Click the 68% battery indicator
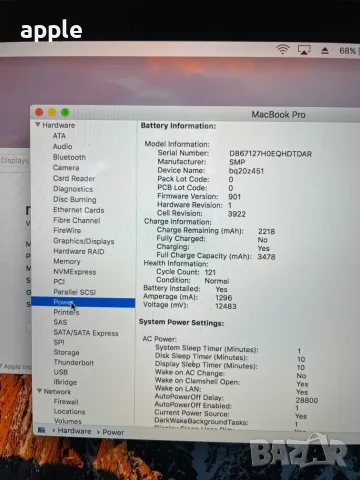The image size is (360, 480). pos(348,51)
